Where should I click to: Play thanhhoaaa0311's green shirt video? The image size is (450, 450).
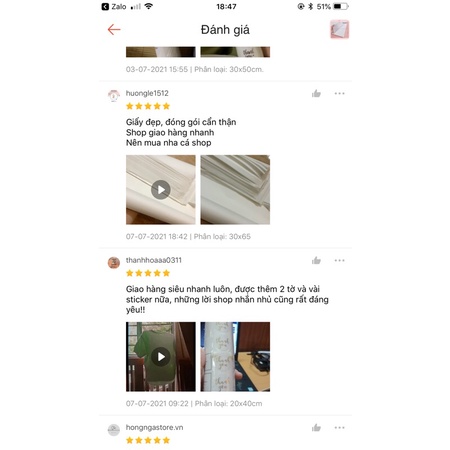161,357
